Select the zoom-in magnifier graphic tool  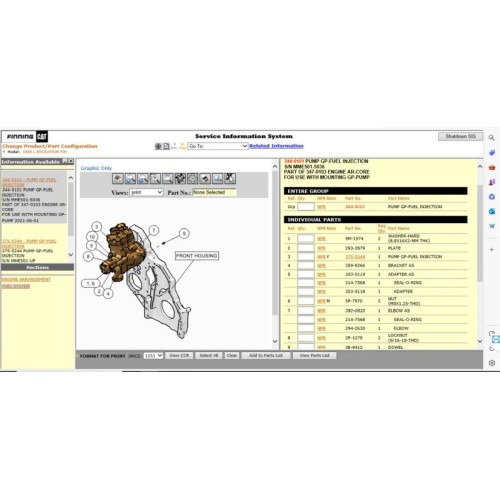point(130,179)
